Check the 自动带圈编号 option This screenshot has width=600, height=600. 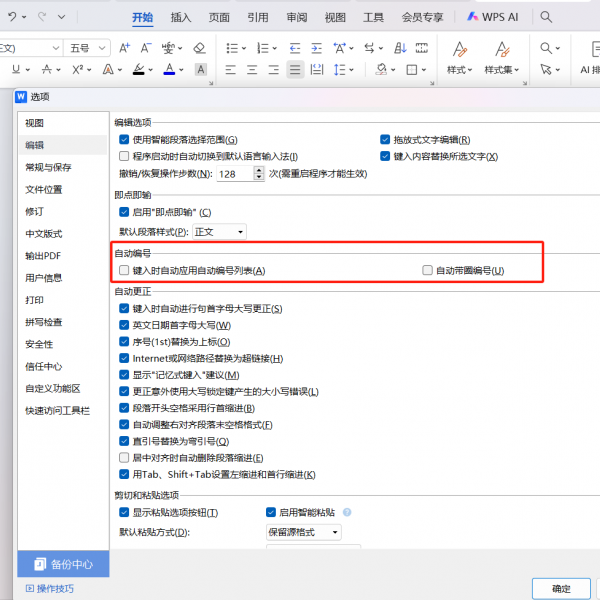(x=427, y=271)
